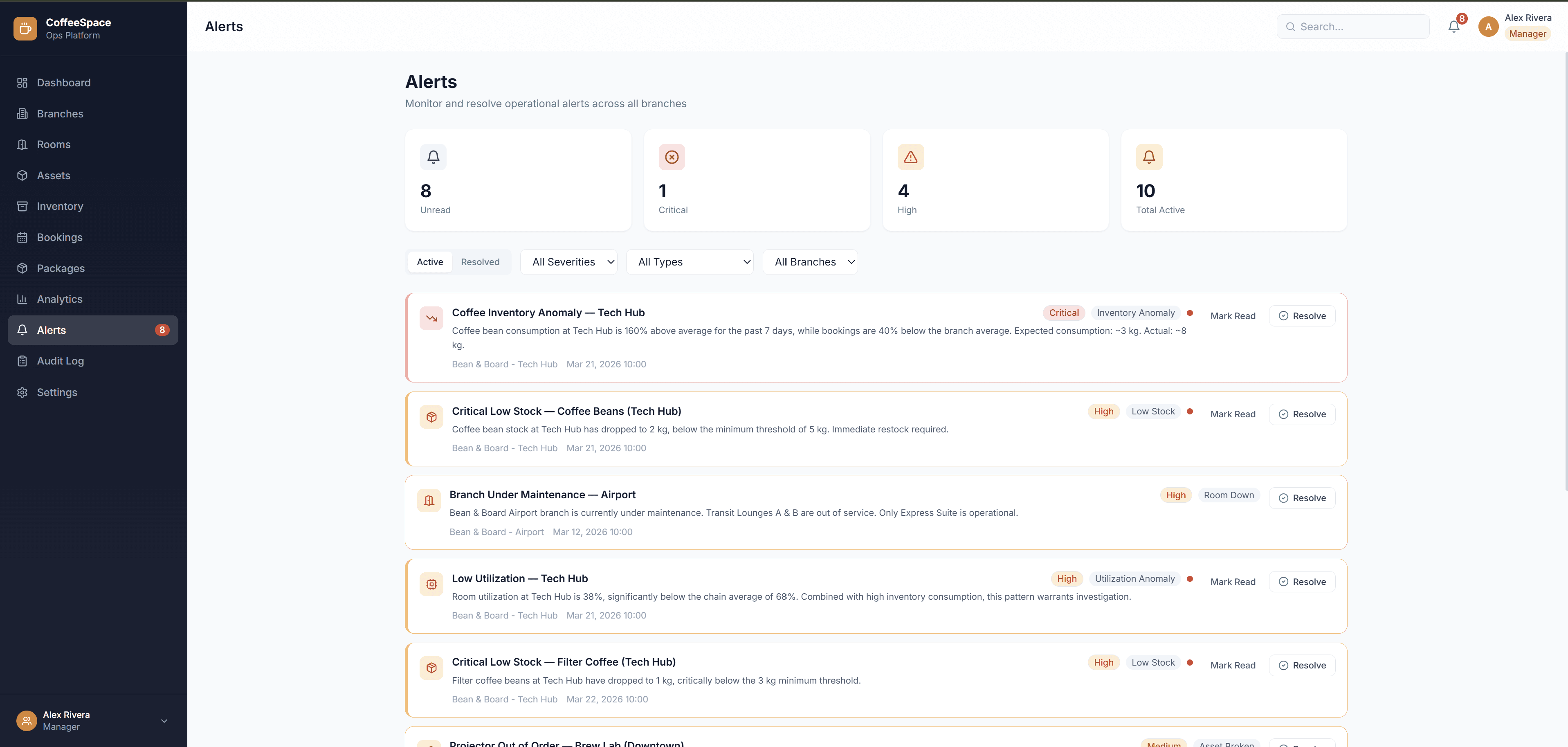Image resolution: width=1568 pixels, height=747 pixels.
Task: Open Analytics from the sidebar
Action: pos(59,299)
